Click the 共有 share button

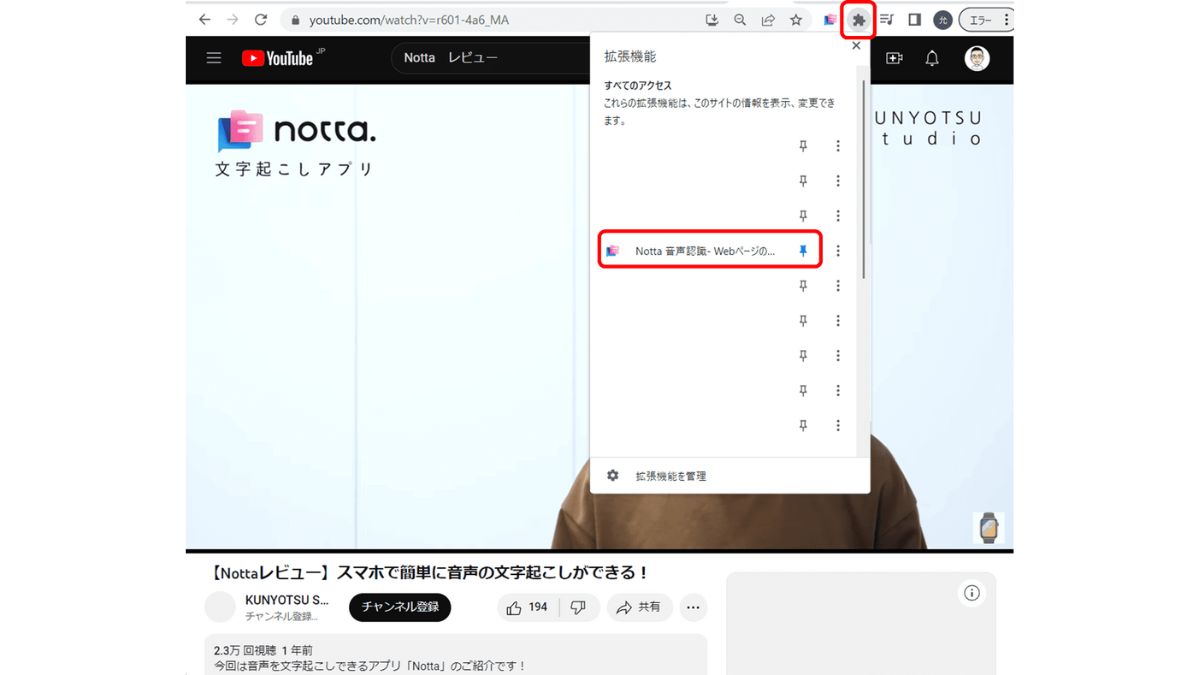point(638,607)
